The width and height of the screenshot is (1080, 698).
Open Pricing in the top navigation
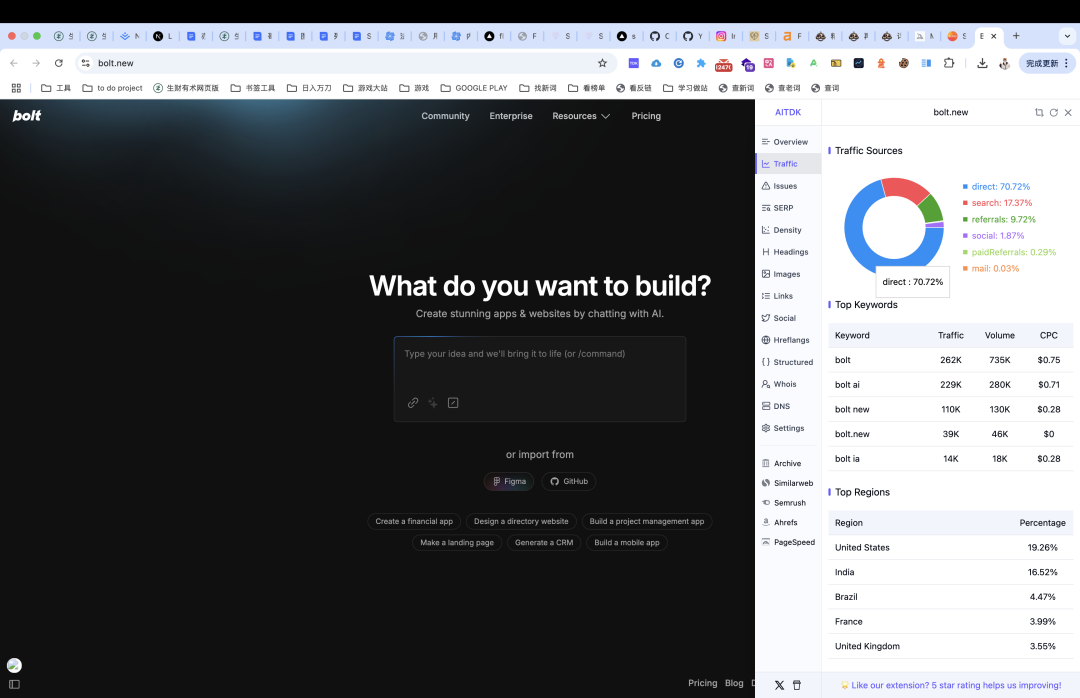point(646,116)
